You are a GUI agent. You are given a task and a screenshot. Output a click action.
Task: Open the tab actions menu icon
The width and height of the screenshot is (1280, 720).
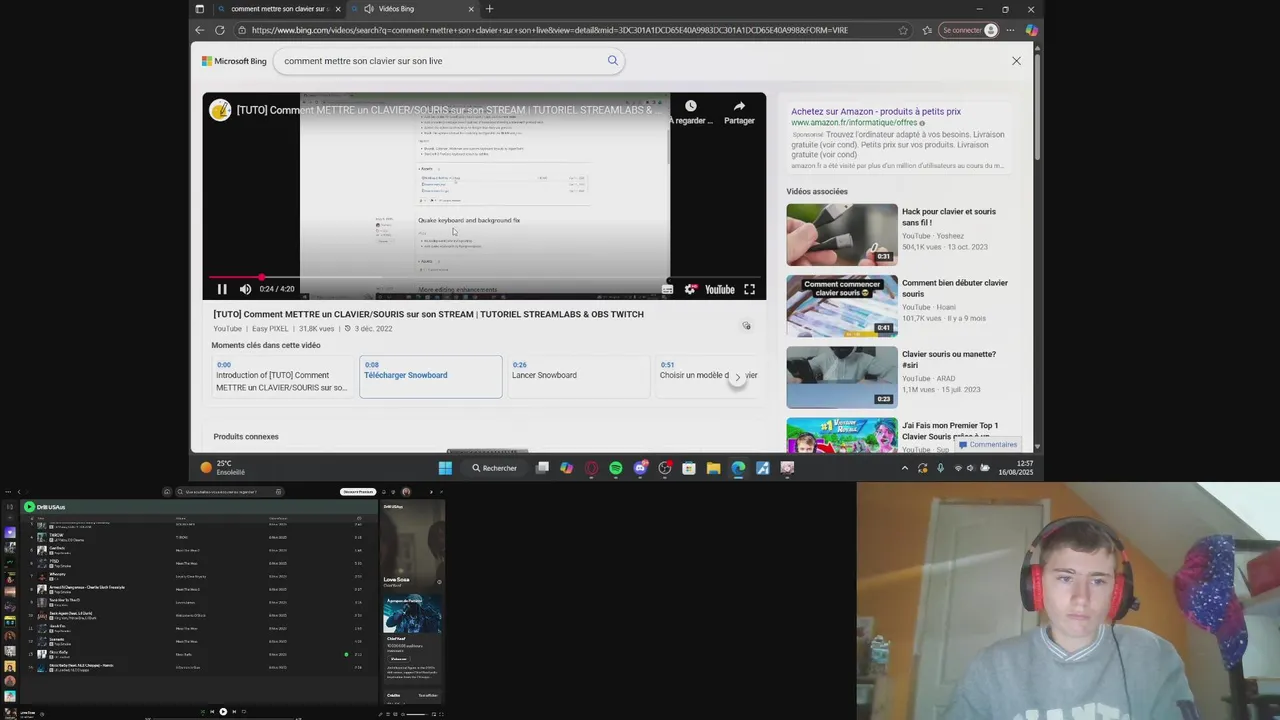[x=199, y=9]
